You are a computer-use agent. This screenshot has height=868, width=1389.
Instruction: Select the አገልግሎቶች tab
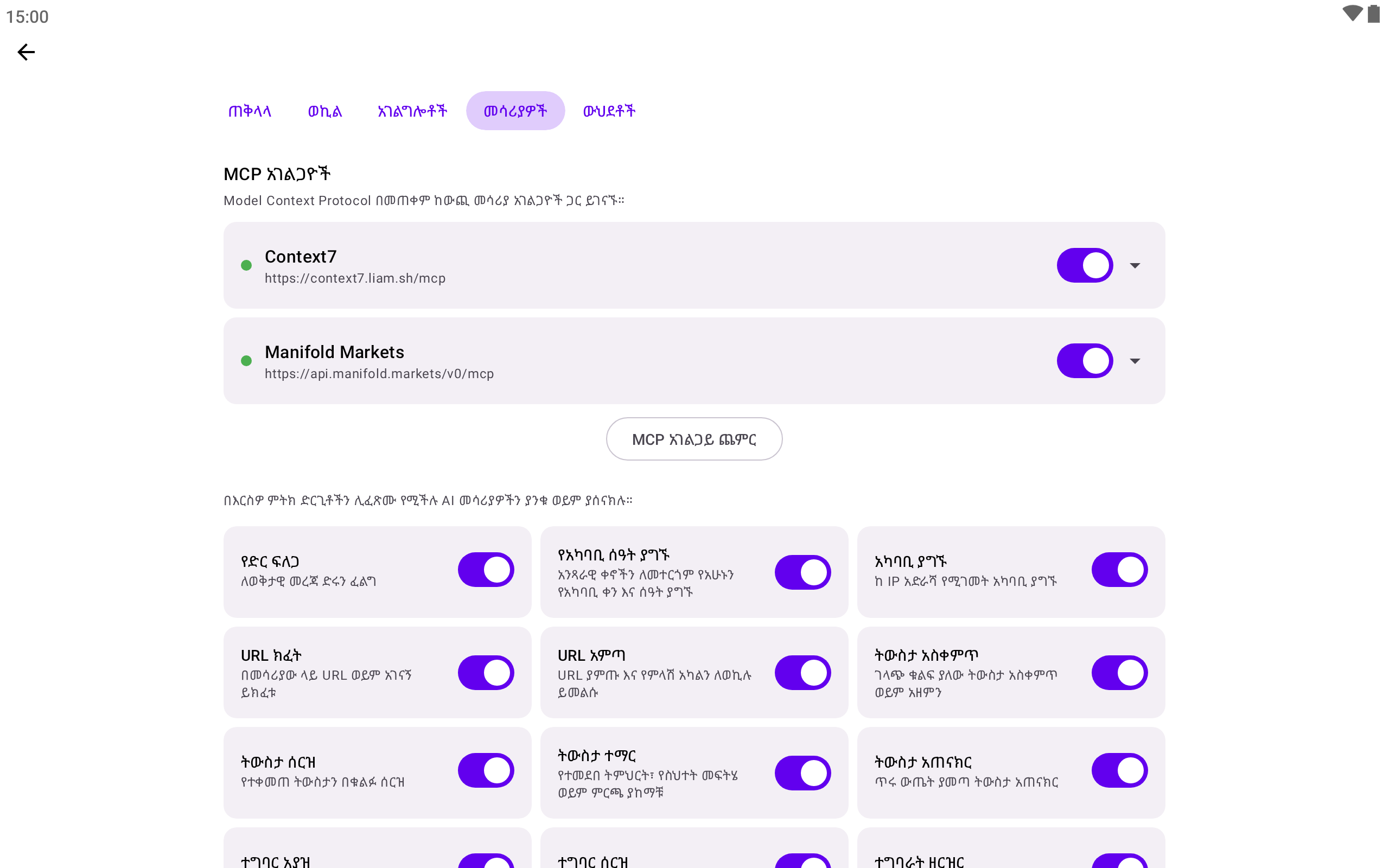coord(412,111)
